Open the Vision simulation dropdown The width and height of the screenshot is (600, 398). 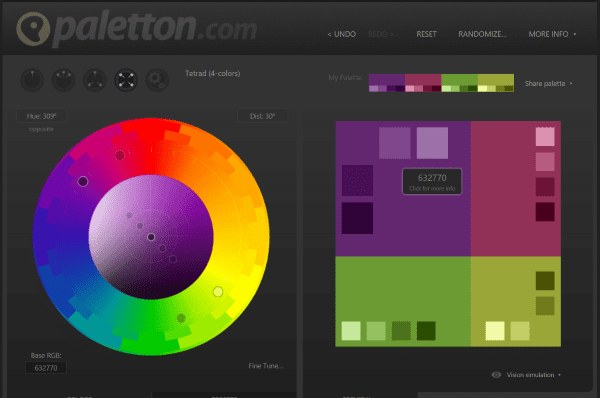coord(533,375)
